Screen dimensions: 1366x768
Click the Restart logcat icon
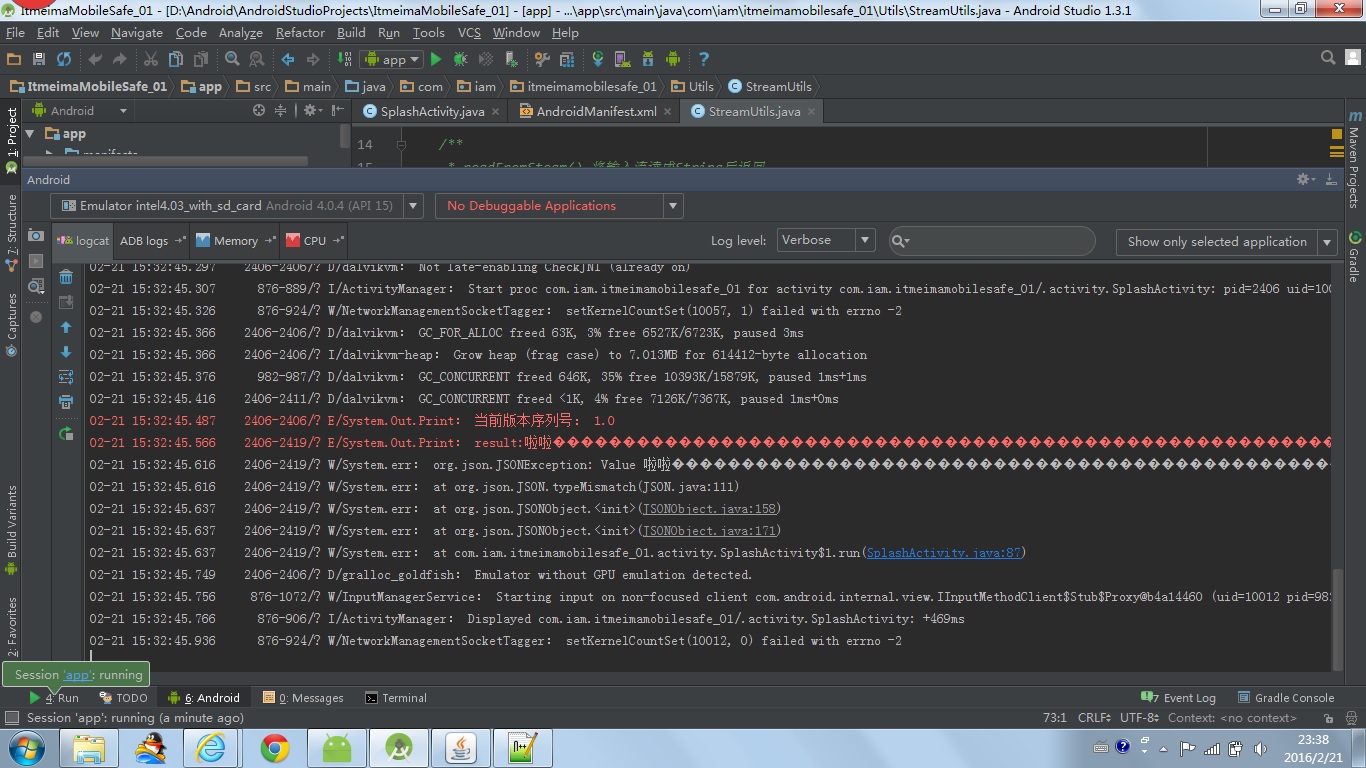pyautogui.click(x=66, y=433)
